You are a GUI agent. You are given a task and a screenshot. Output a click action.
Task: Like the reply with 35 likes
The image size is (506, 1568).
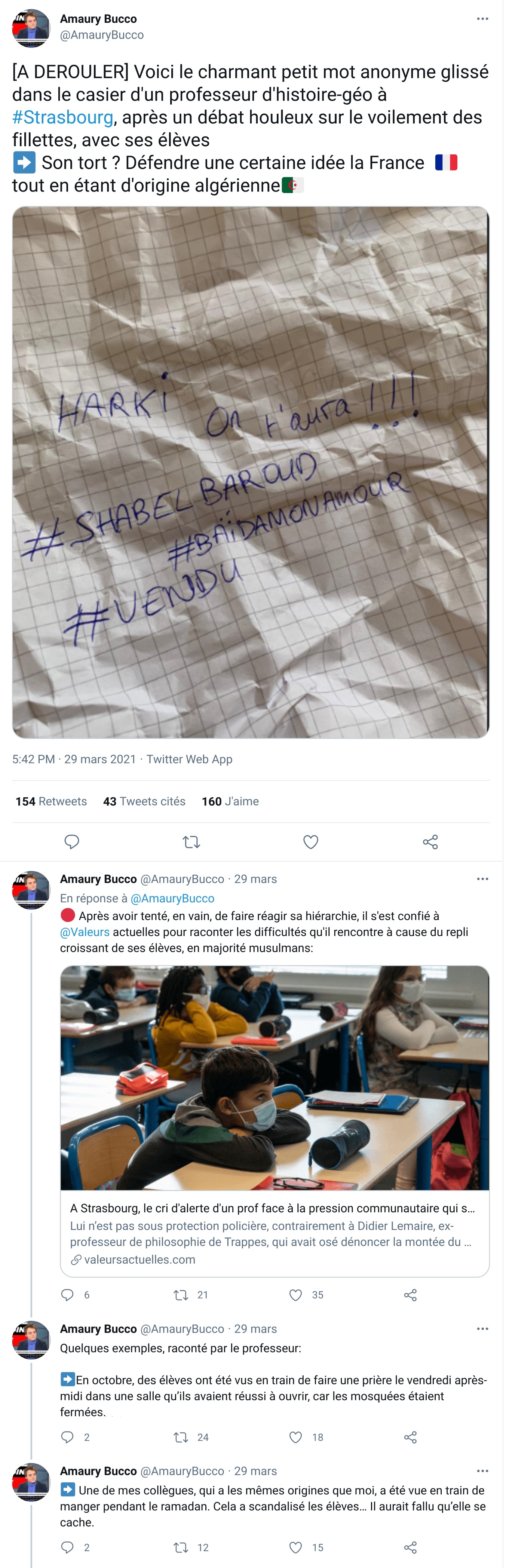pyautogui.click(x=296, y=1295)
